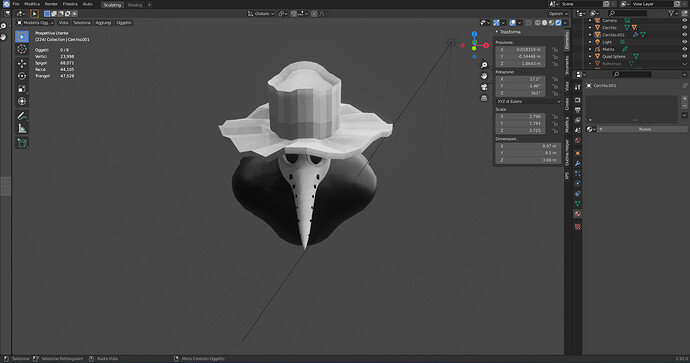The image size is (690, 363).
Task: Toggle camera view with the camera gizmo
Action: point(484,87)
